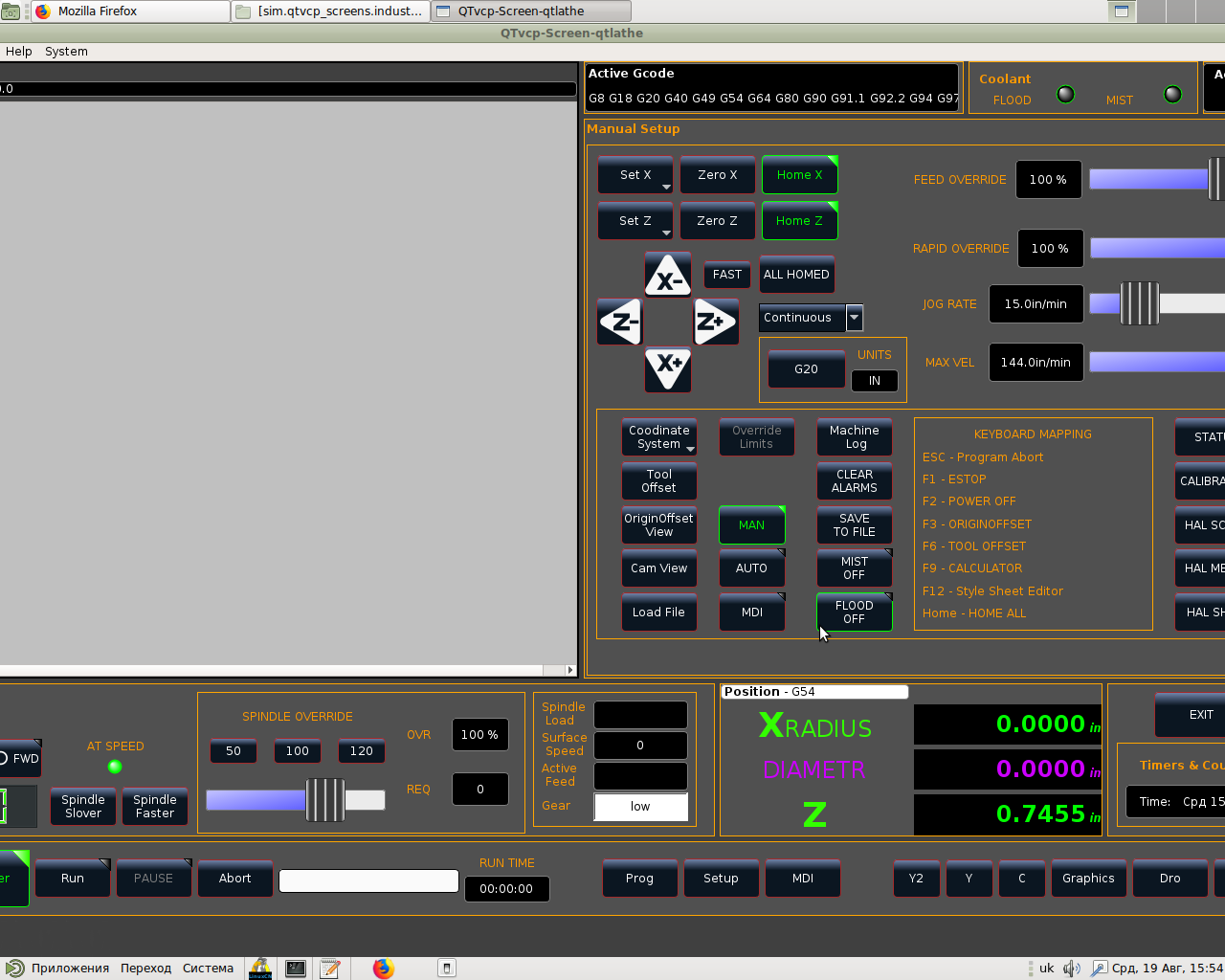Viewport: 1225px width, 980px height.
Task: Click Spindle Slover button
Action: (83, 807)
